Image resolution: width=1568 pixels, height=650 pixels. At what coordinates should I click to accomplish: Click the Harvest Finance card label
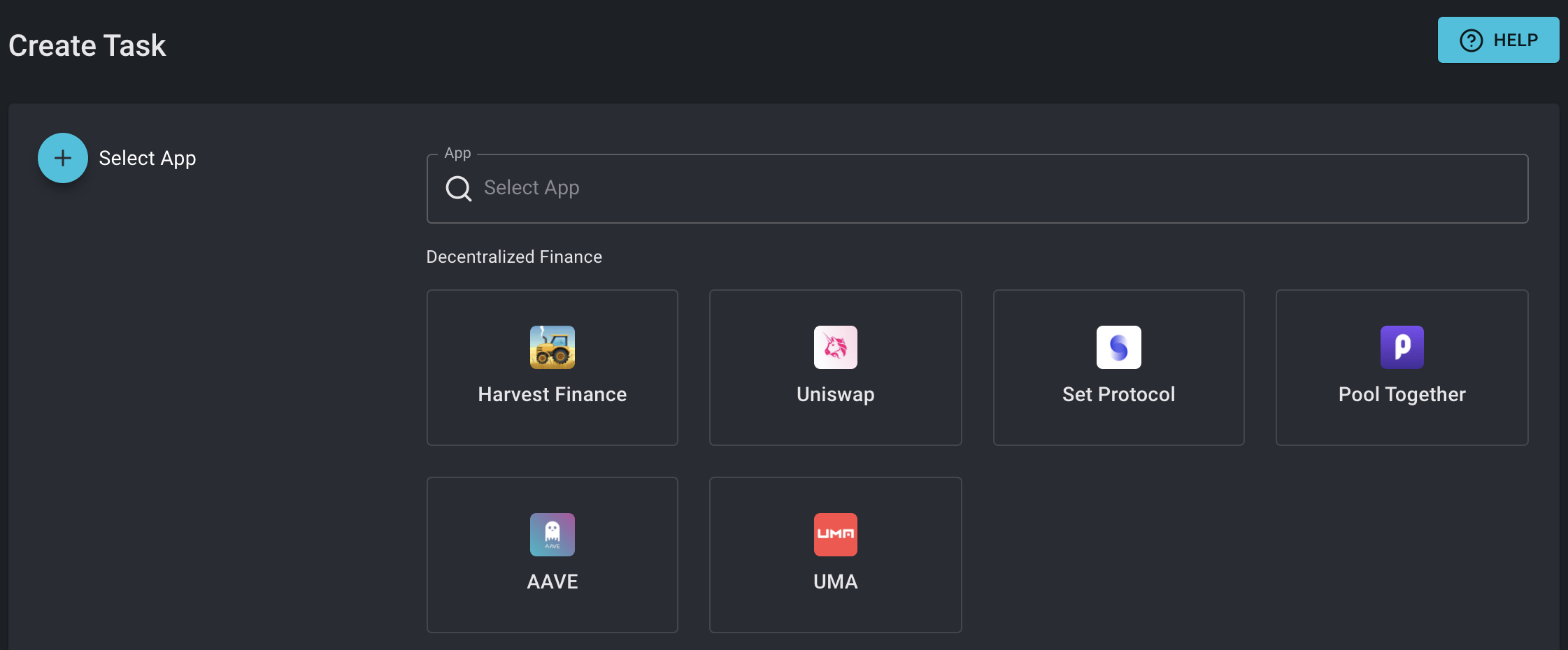(552, 394)
